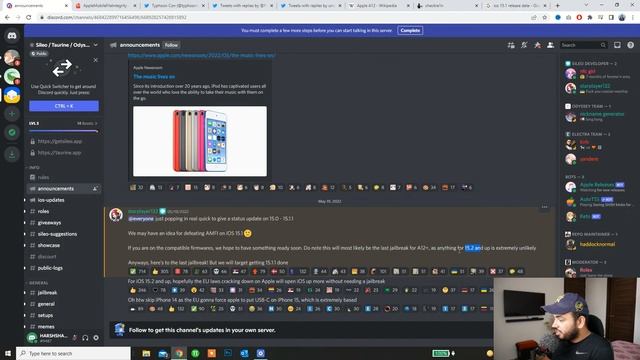640x360 pixels.
Task: Toggle the skull reaction with 46
Action: point(220,271)
